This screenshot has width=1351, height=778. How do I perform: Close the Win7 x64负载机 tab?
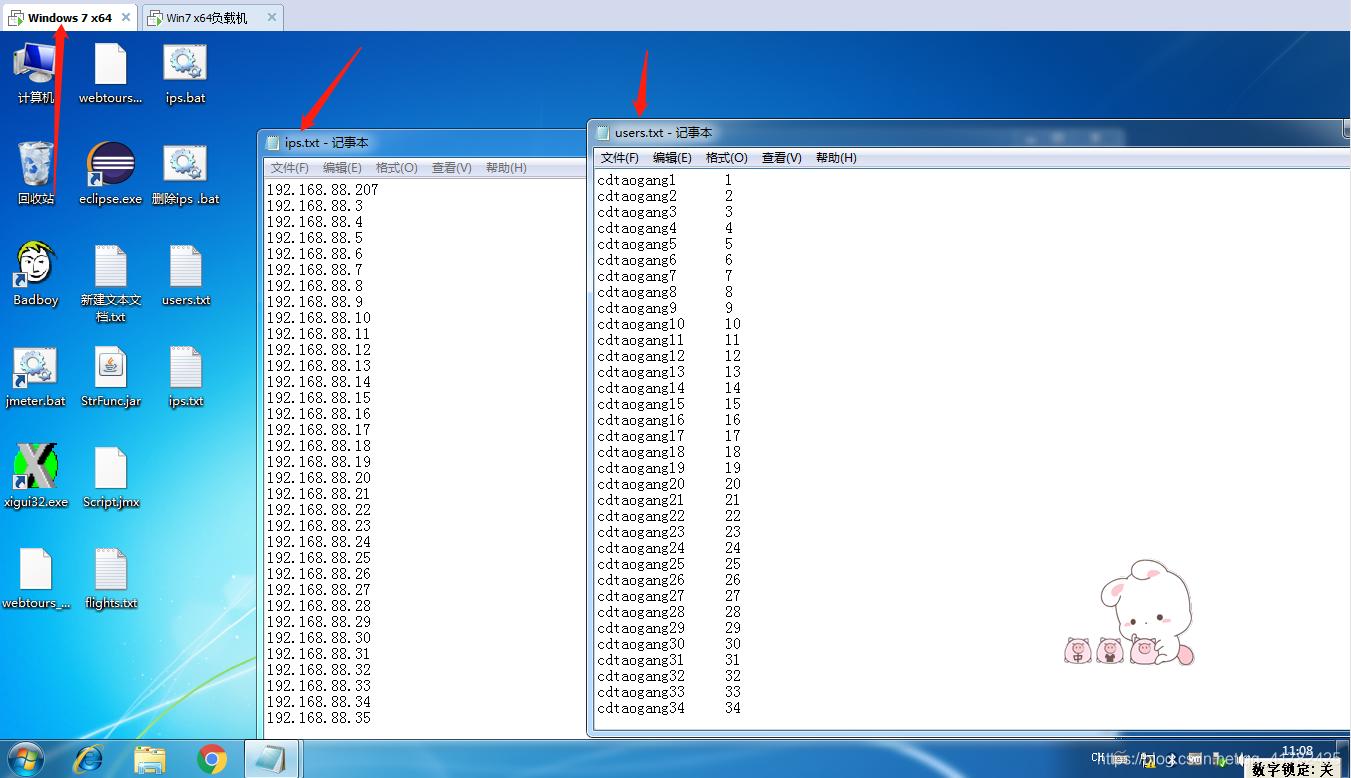point(271,18)
